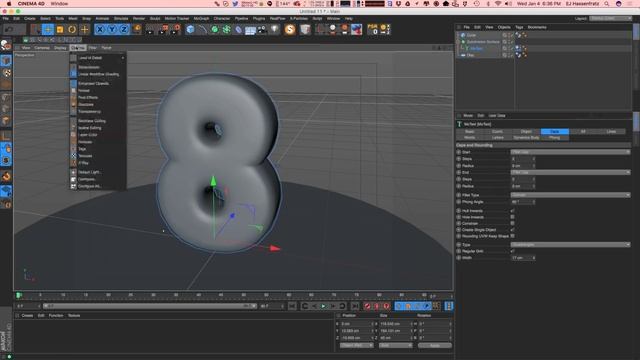Switch to the Caps tab
This screenshot has height=360, width=640.
click(554, 131)
